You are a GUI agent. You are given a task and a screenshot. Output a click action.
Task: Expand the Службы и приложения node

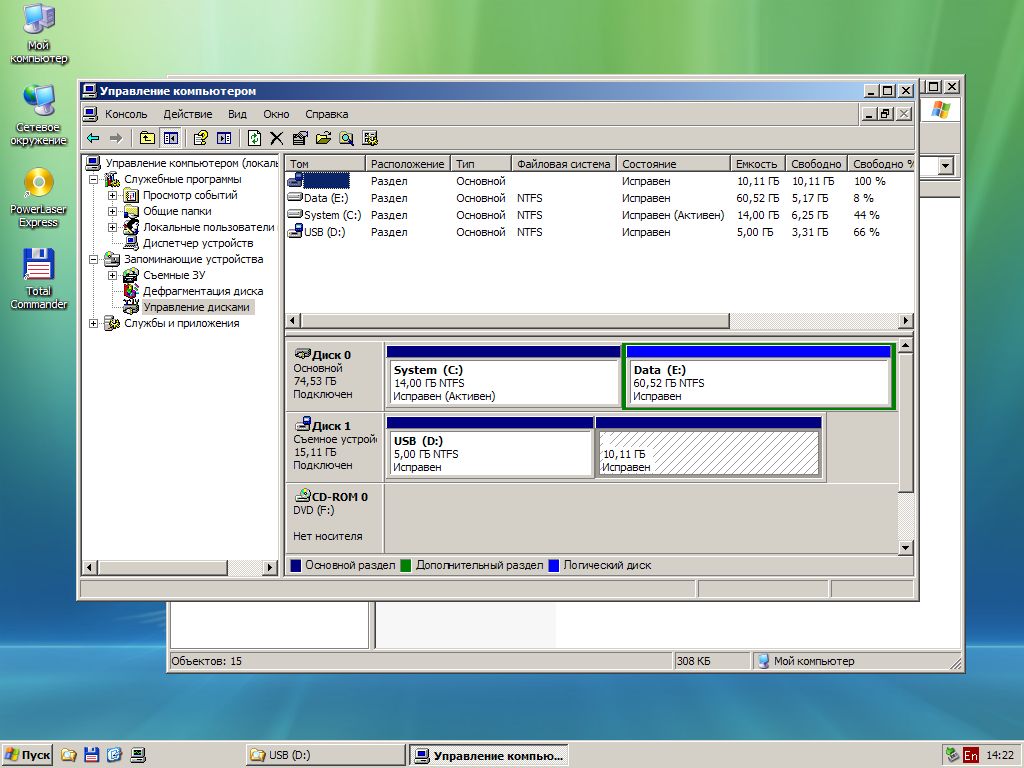[x=94, y=323]
